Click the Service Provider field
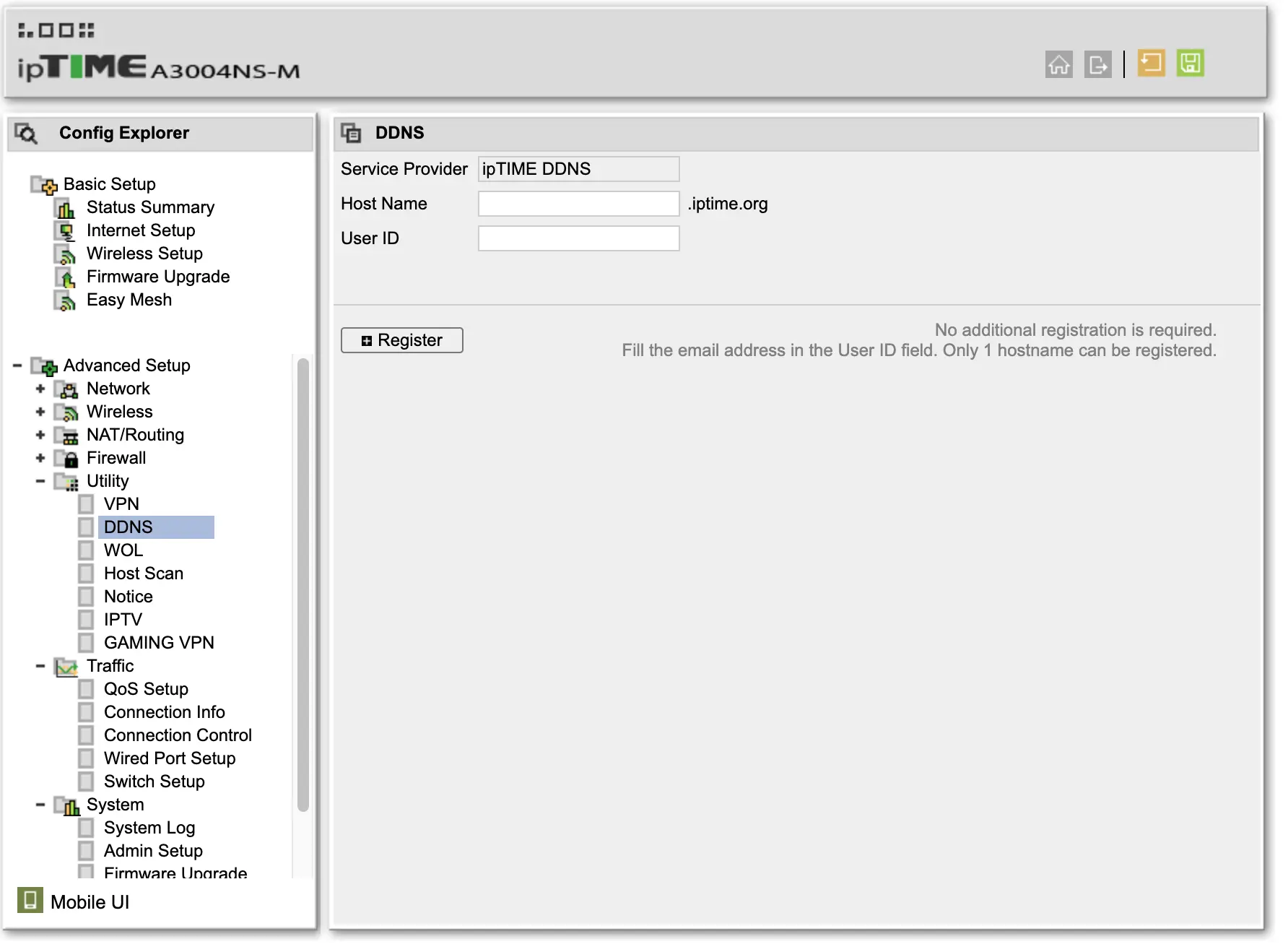Viewport: 1288px width, 952px height. click(578, 169)
